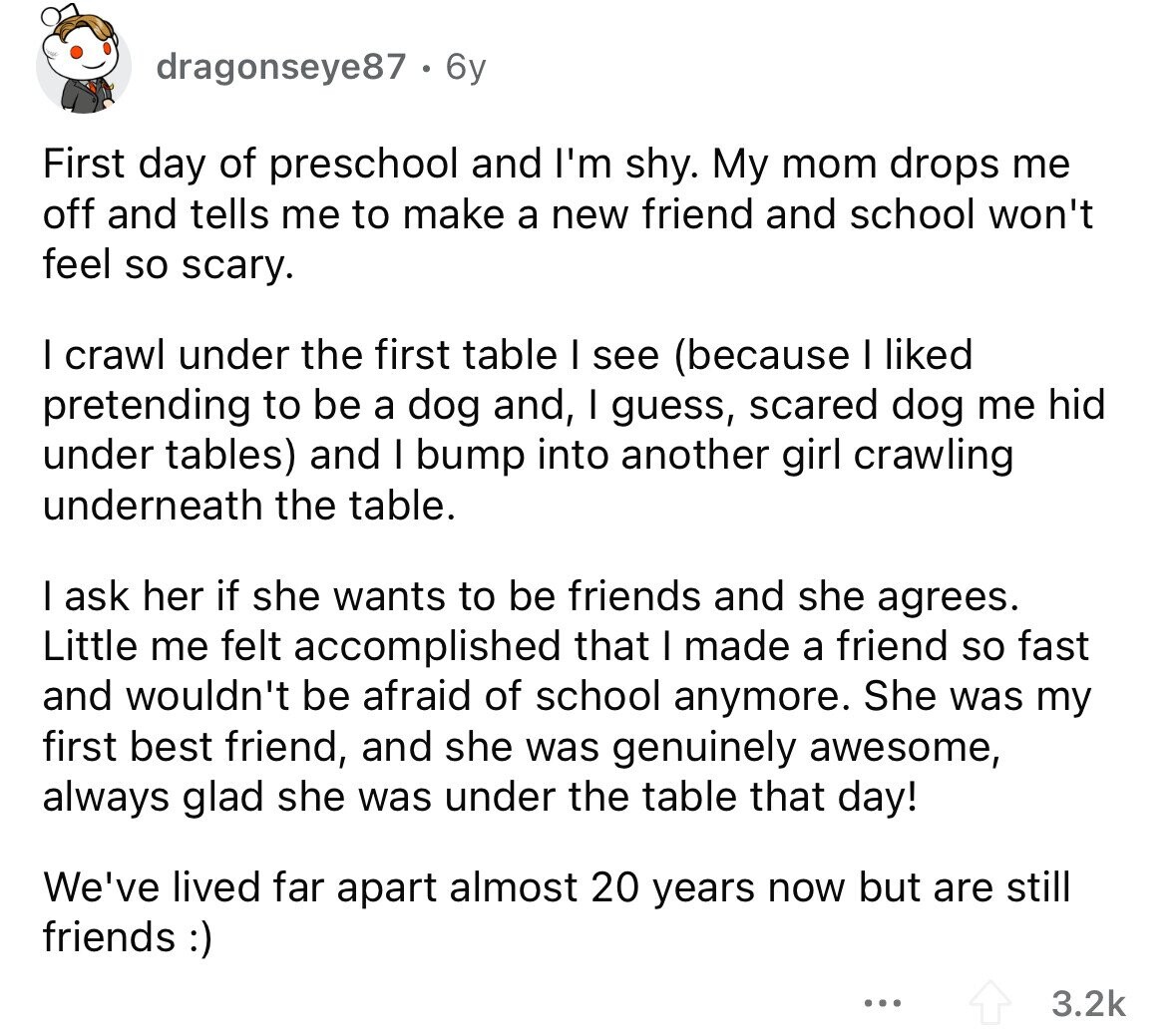Open the three-dot more options menu
This screenshot has width=1176, height=1036.
click(x=883, y=1002)
